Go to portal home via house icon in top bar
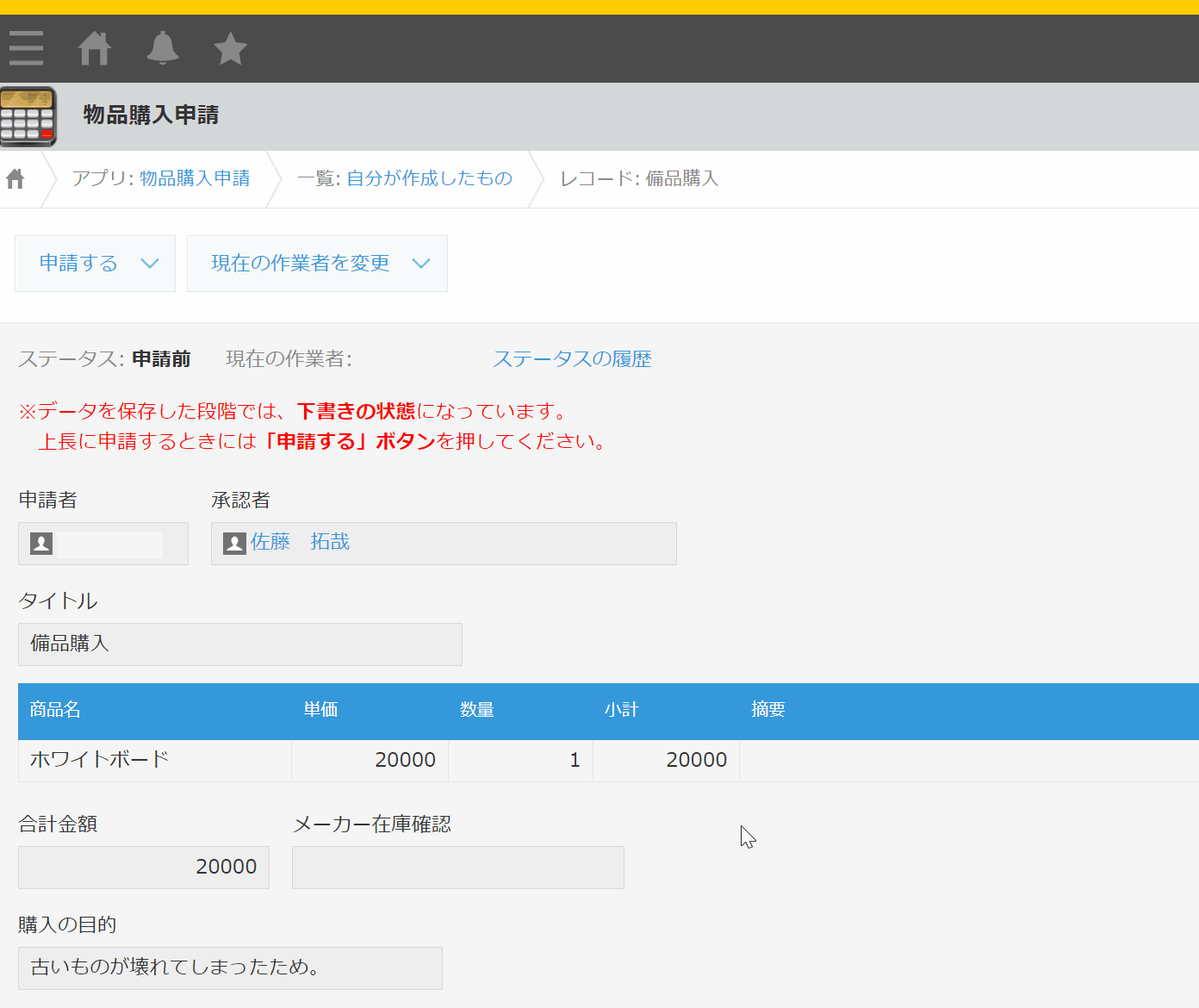The width and height of the screenshot is (1199, 1008). (95, 48)
